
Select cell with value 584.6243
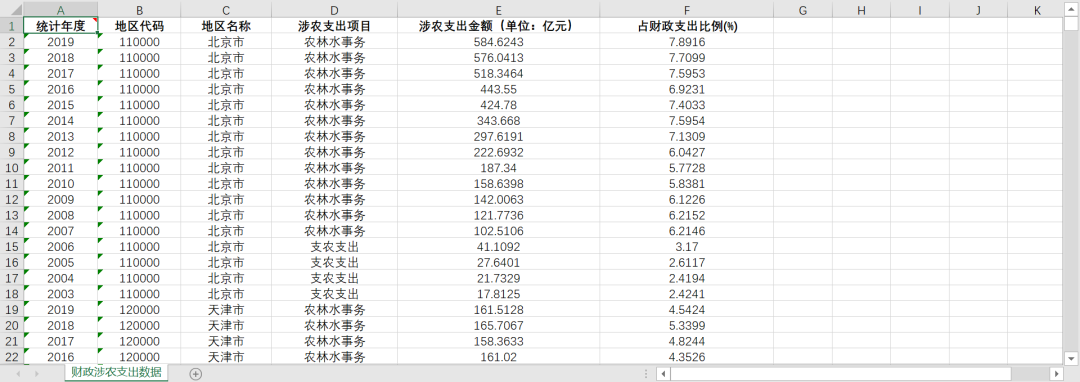pyautogui.click(x=498, y=42)
